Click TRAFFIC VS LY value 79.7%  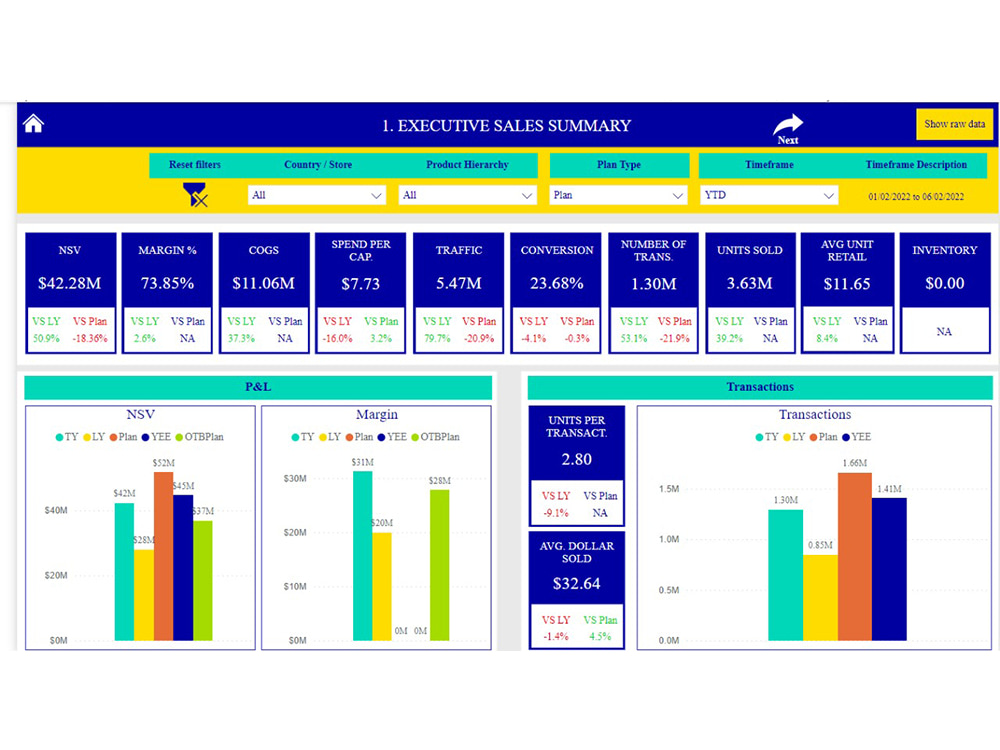tap(438, 339)
